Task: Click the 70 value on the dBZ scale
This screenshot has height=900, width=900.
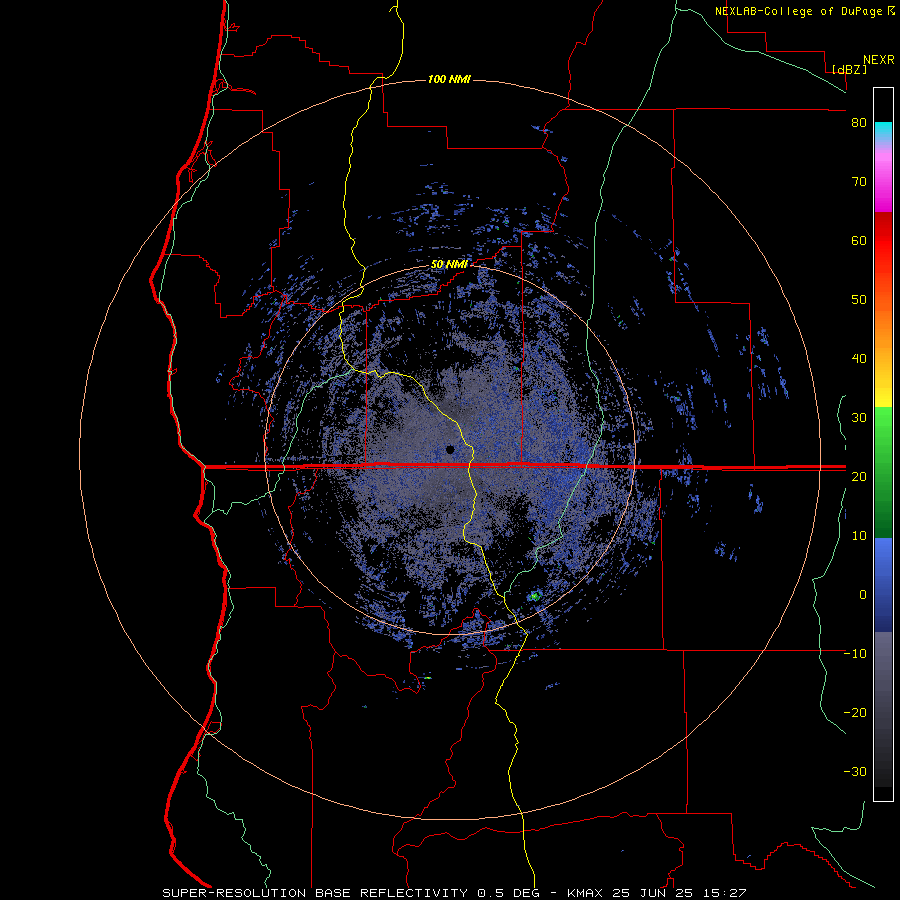Action: point(859,182)
